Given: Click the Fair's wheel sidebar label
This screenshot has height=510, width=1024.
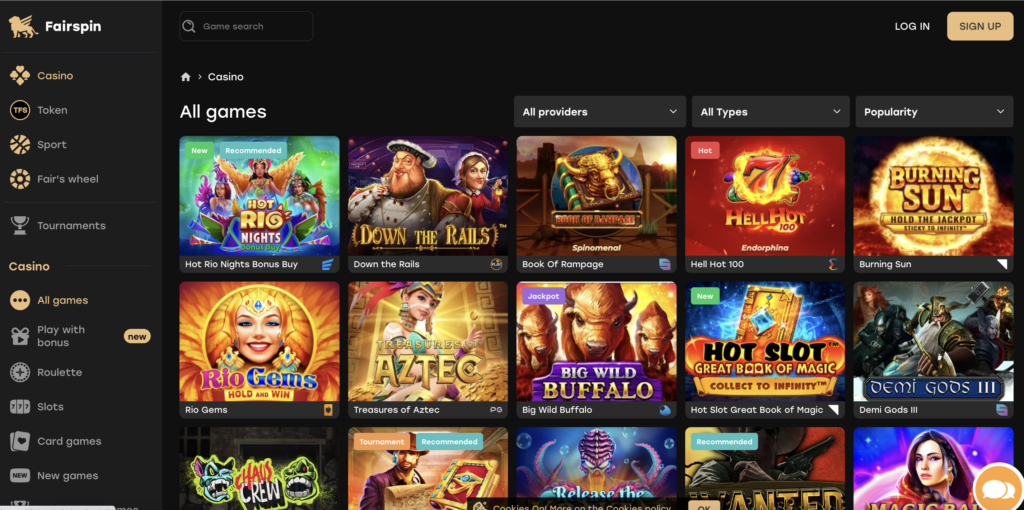Looking at the screenshot, I should point(68,179).
